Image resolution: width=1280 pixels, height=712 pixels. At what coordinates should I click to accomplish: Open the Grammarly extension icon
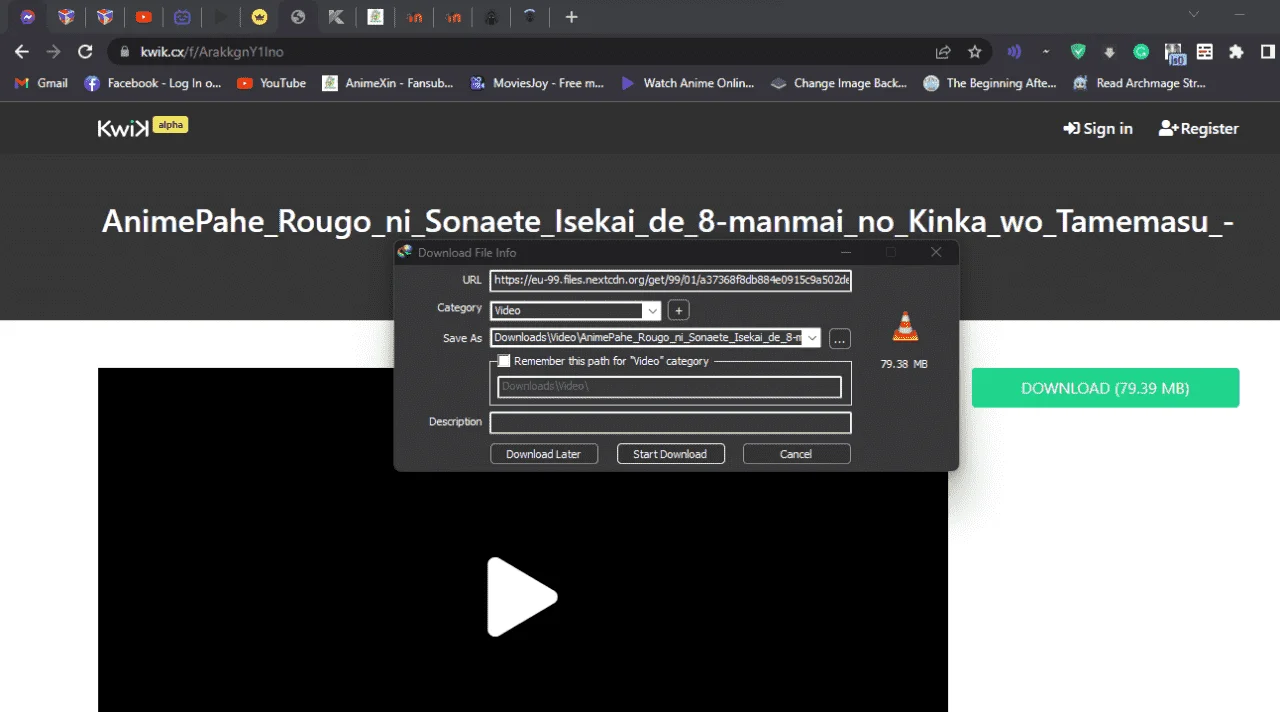pyautogui.click(x=1141, y=52)
